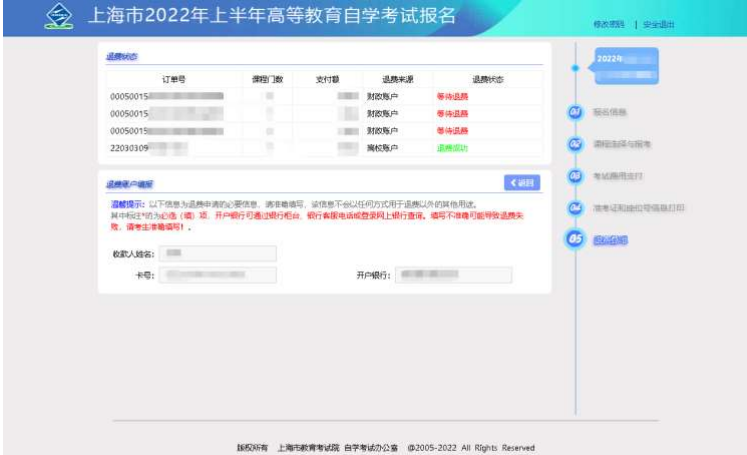Open 准考证和座位号信息打印 step
Image resolution: width=747 pixels, height=455 pixels.
(638, 208)
